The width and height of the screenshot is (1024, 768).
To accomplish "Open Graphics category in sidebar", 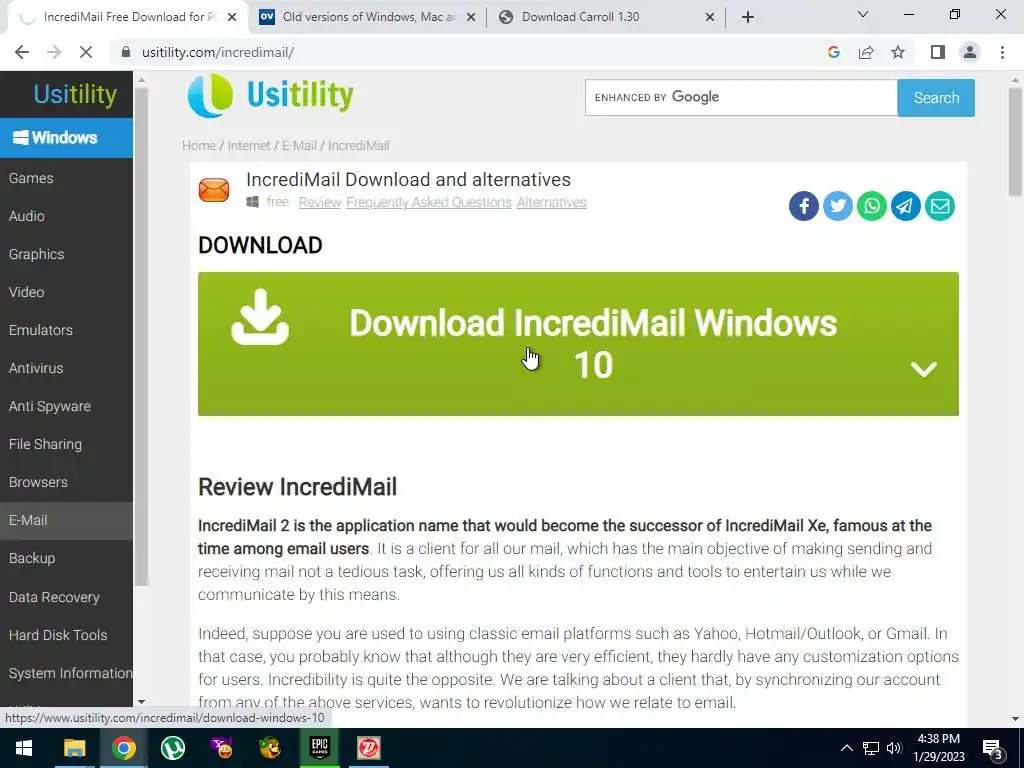I will 66,254.
